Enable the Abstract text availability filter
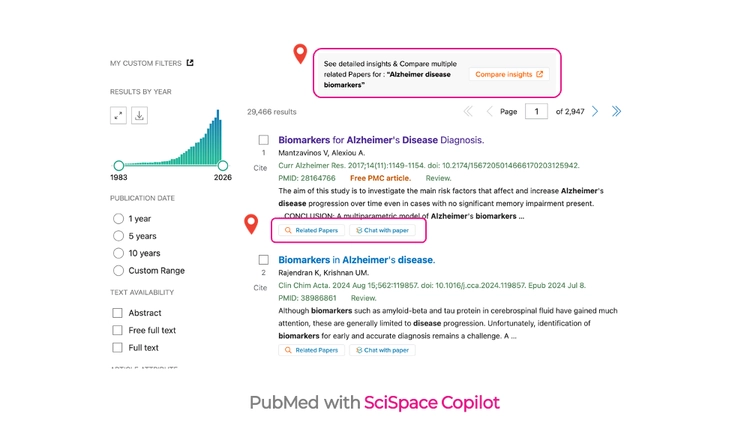The width and height of the screenshot is (750, 422). point(117,313)
